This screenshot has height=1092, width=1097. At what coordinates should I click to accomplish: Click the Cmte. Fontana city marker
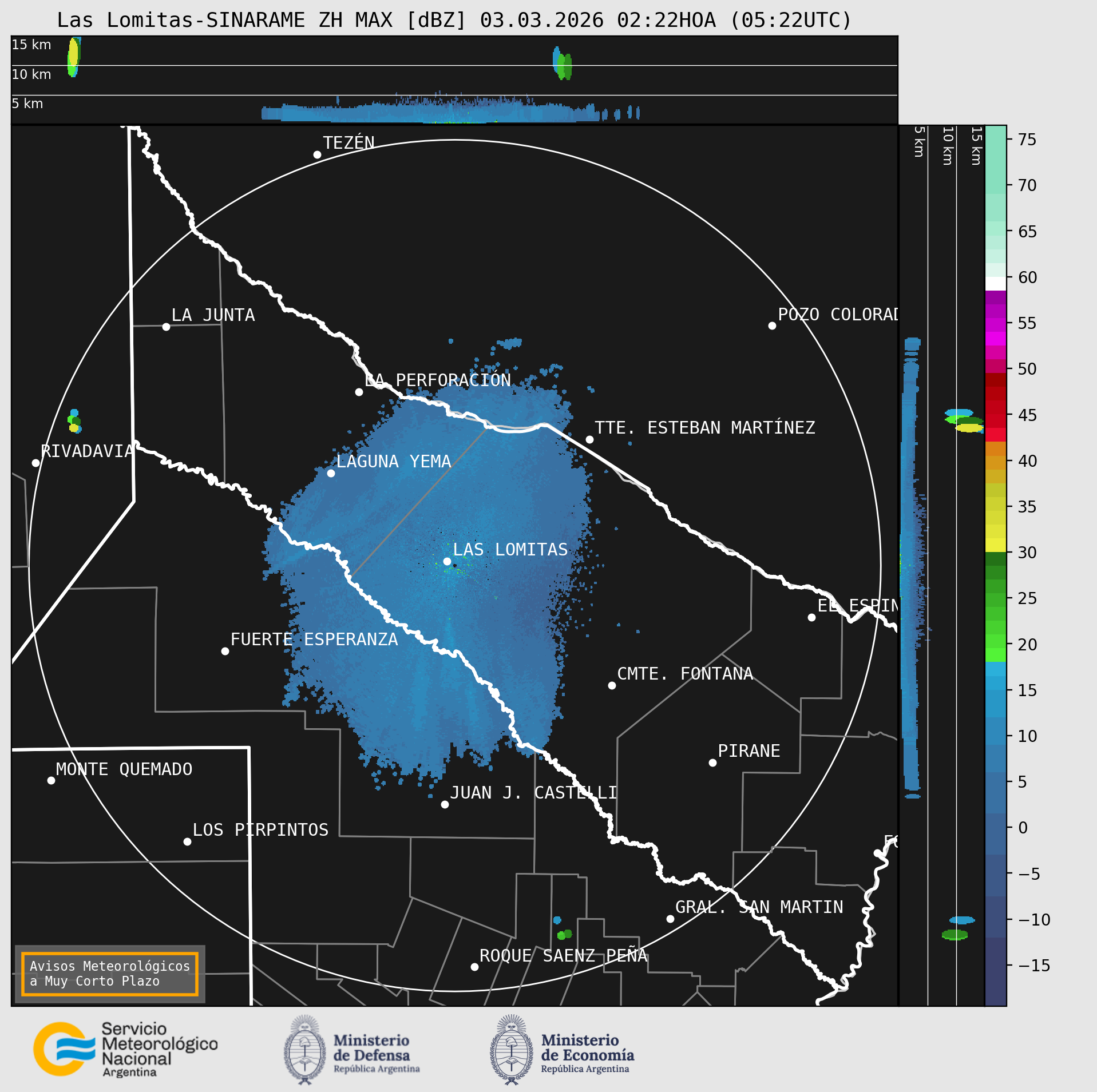click(x=612, y=685)
